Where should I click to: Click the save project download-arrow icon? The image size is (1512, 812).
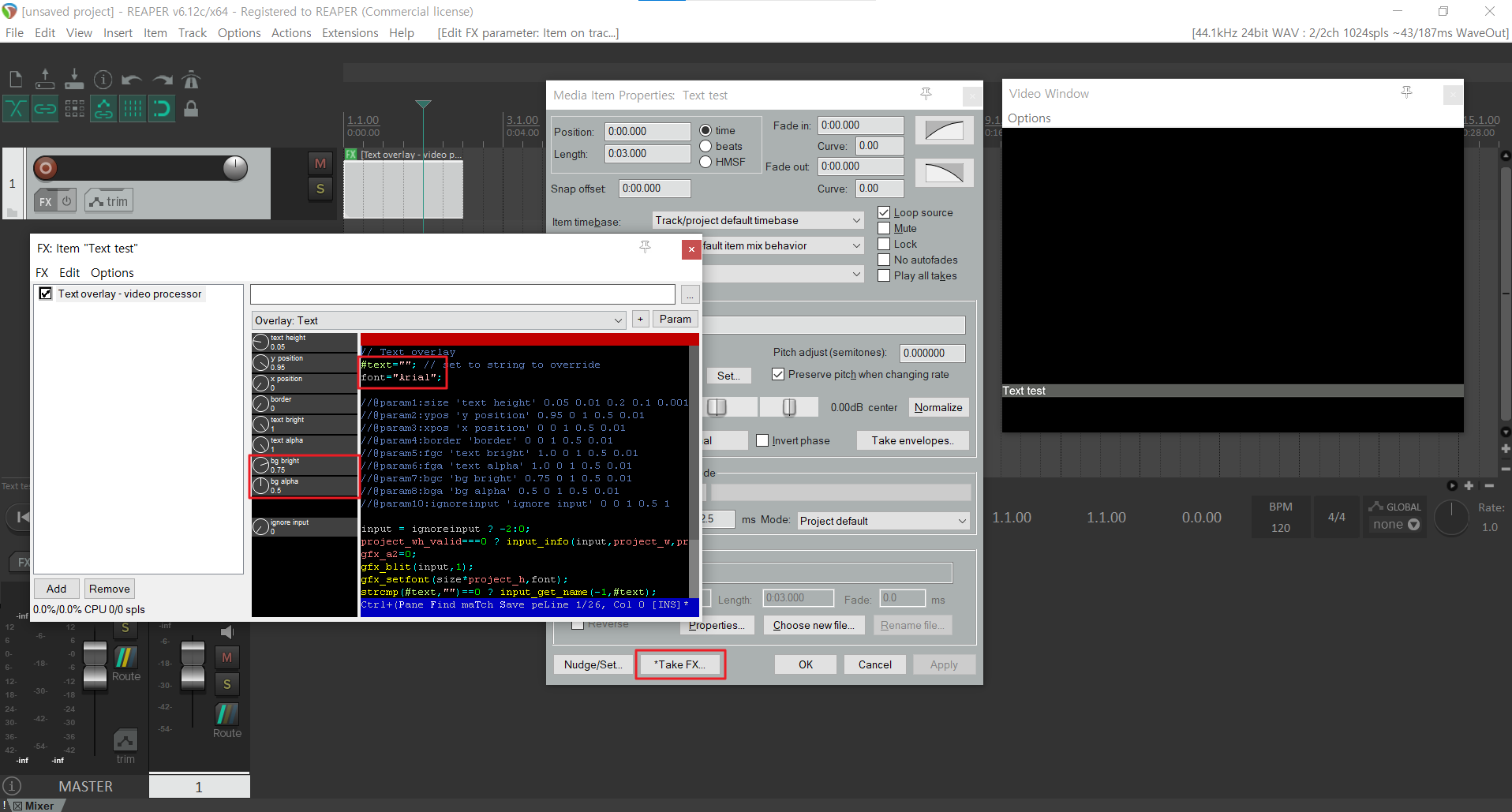(74, 79)
